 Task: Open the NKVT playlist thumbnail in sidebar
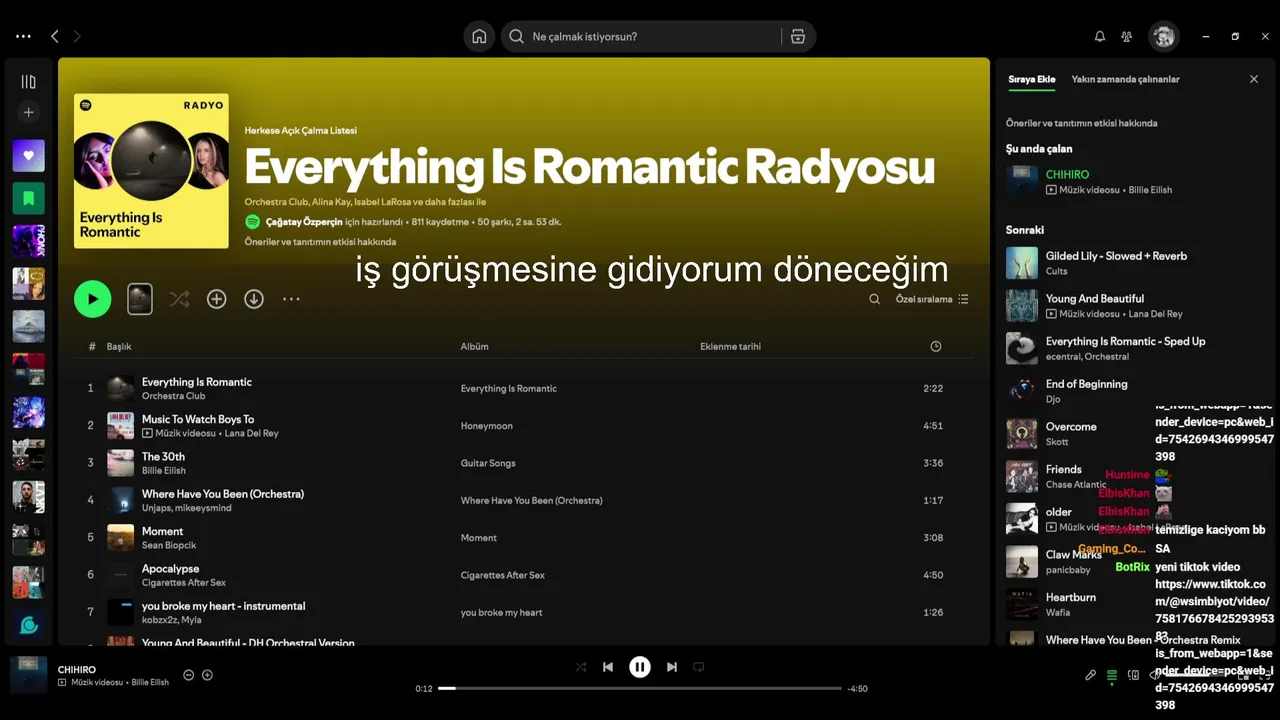28,497
